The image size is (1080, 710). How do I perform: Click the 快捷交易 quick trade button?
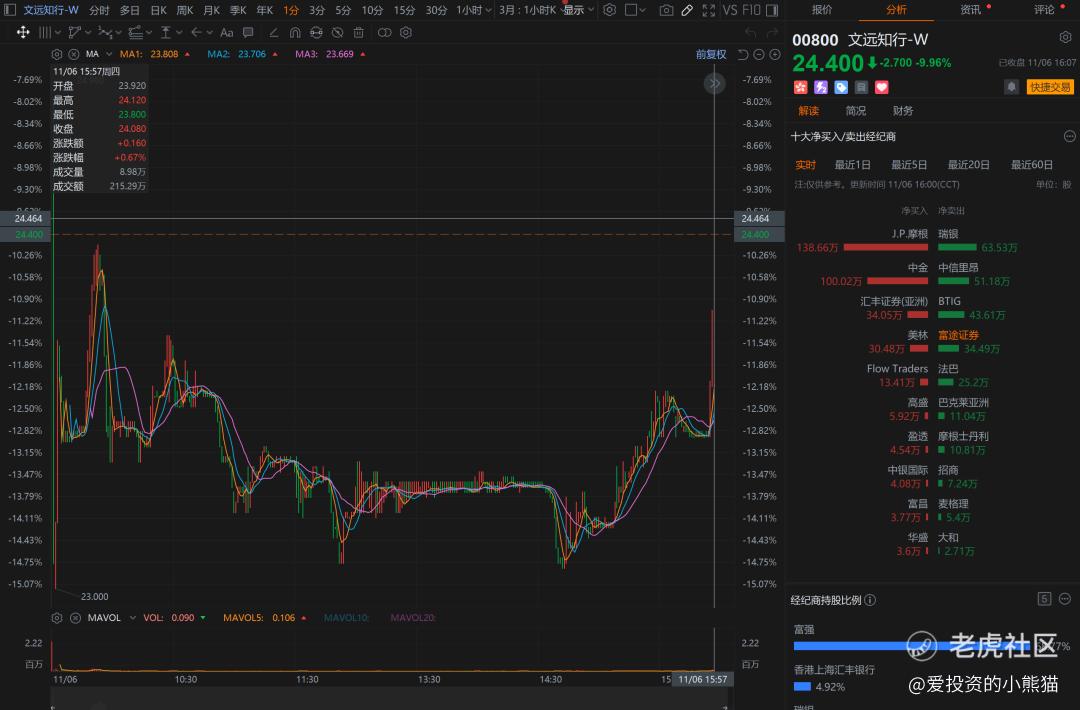coord(1050,87)
